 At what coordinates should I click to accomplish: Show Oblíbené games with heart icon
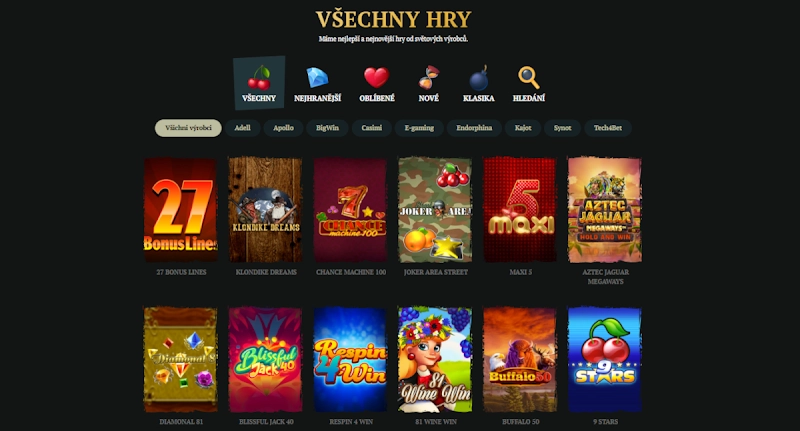pyautogui.click(x=377, y=84)
